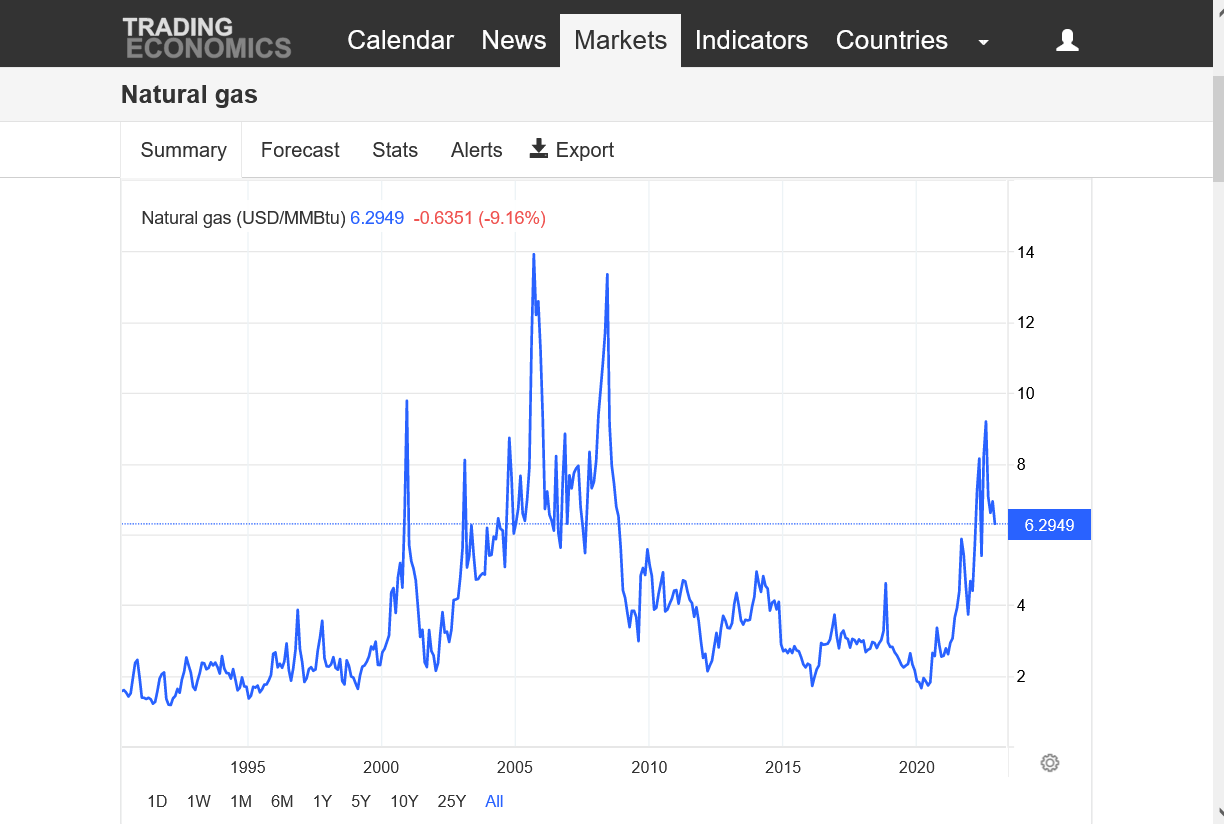1224x833 pixels.
Task: Open the News section
Action: tap(514, 40)
